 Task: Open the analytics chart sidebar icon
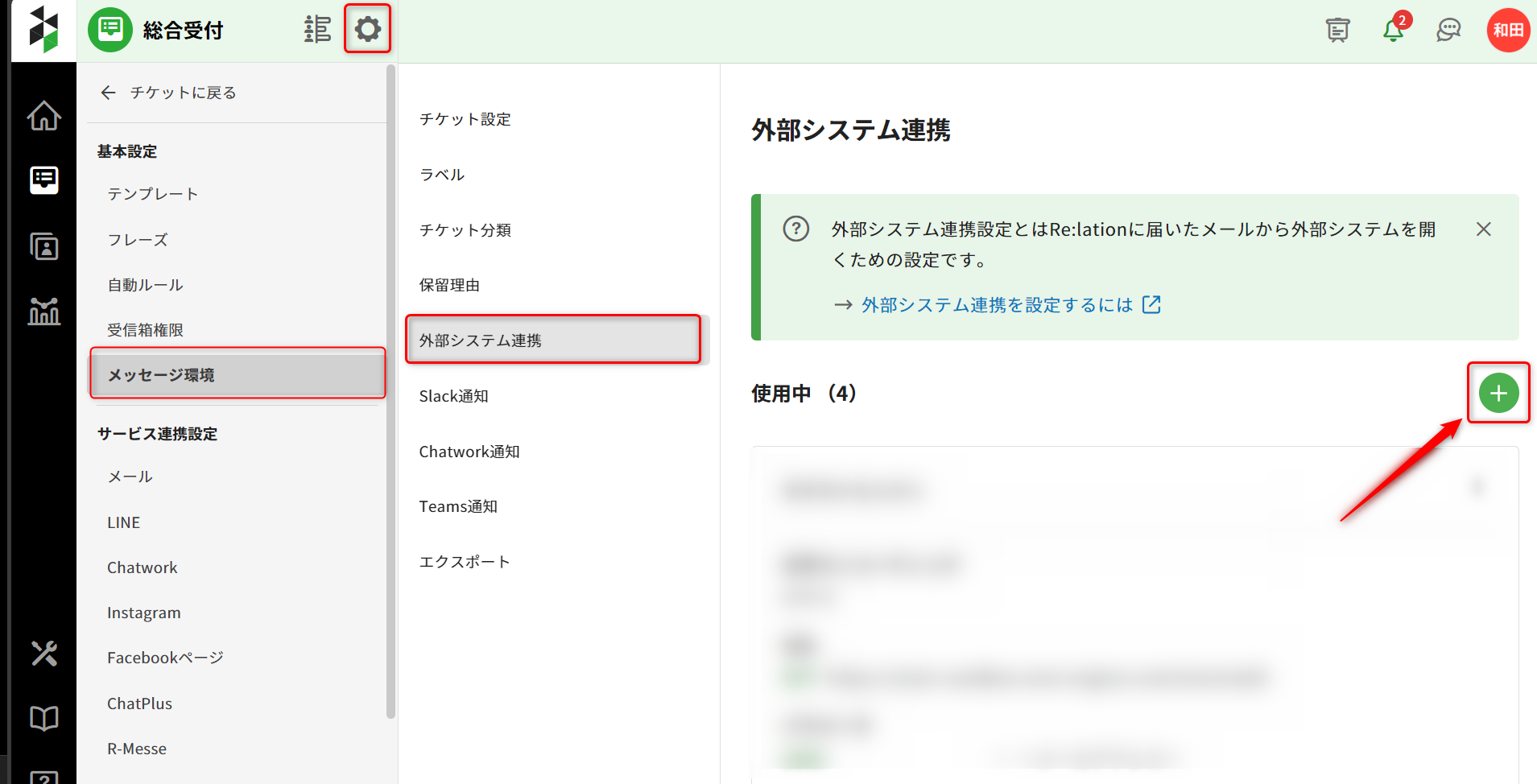point(43,311)
